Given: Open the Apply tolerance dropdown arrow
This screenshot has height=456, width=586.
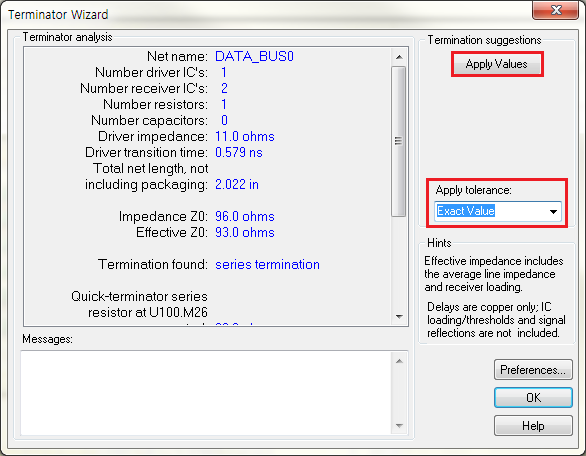Looking at the screenshot, I should tap(553, 212).
